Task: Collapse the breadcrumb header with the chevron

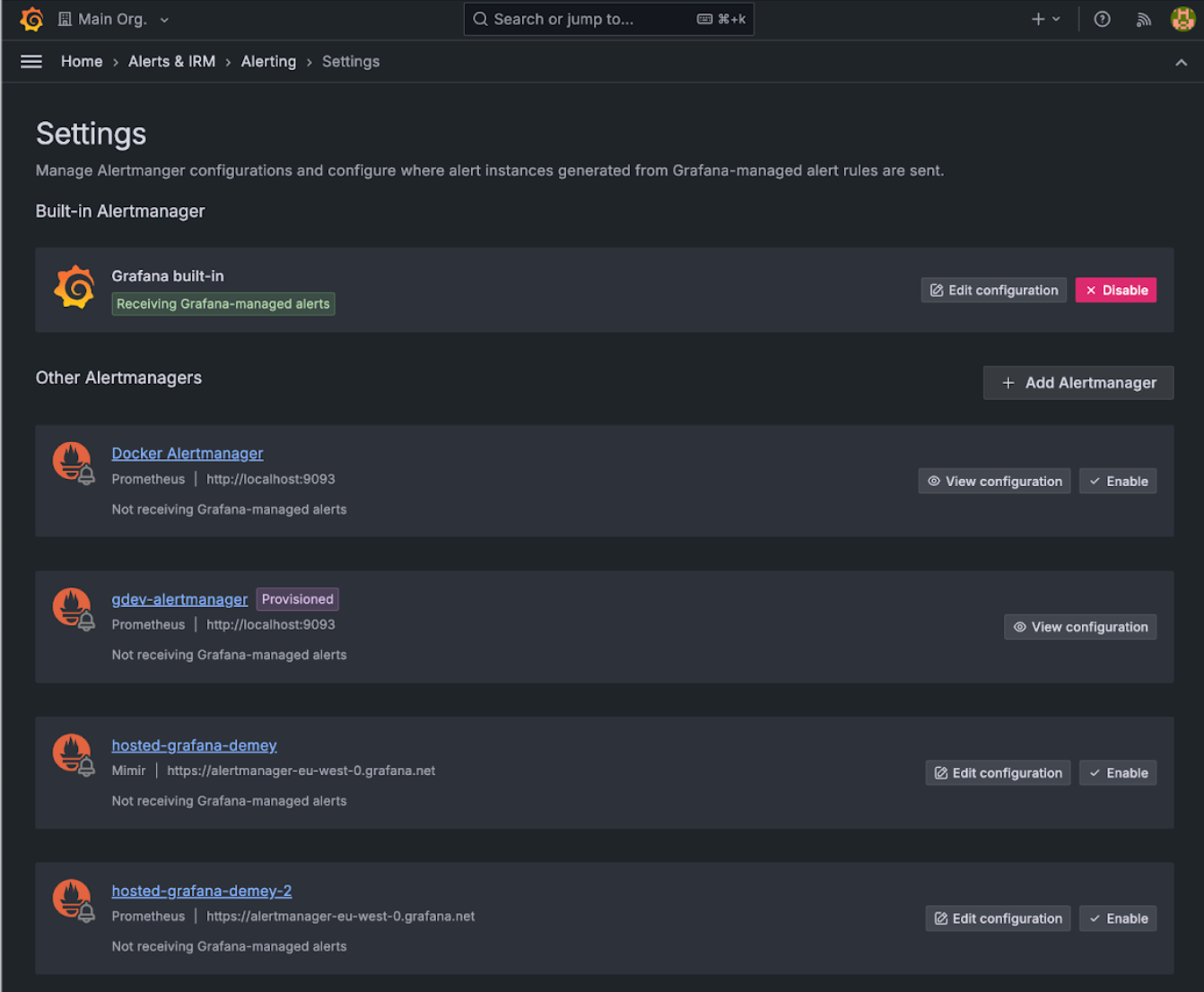Action: [1181, 61]
